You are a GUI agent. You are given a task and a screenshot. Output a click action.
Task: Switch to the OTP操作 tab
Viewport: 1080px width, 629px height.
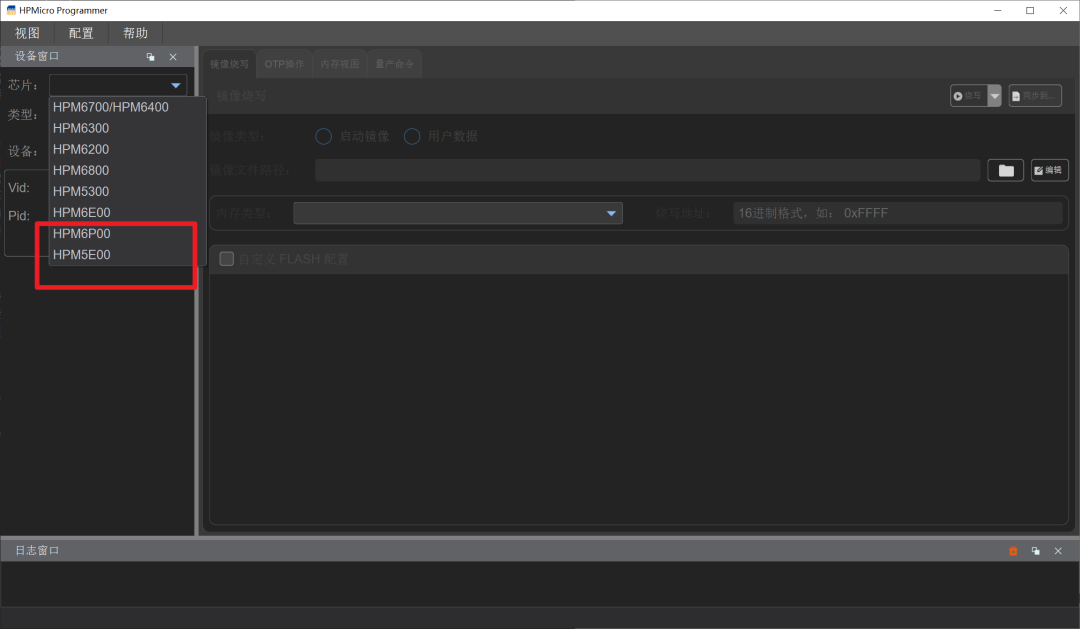284,64
